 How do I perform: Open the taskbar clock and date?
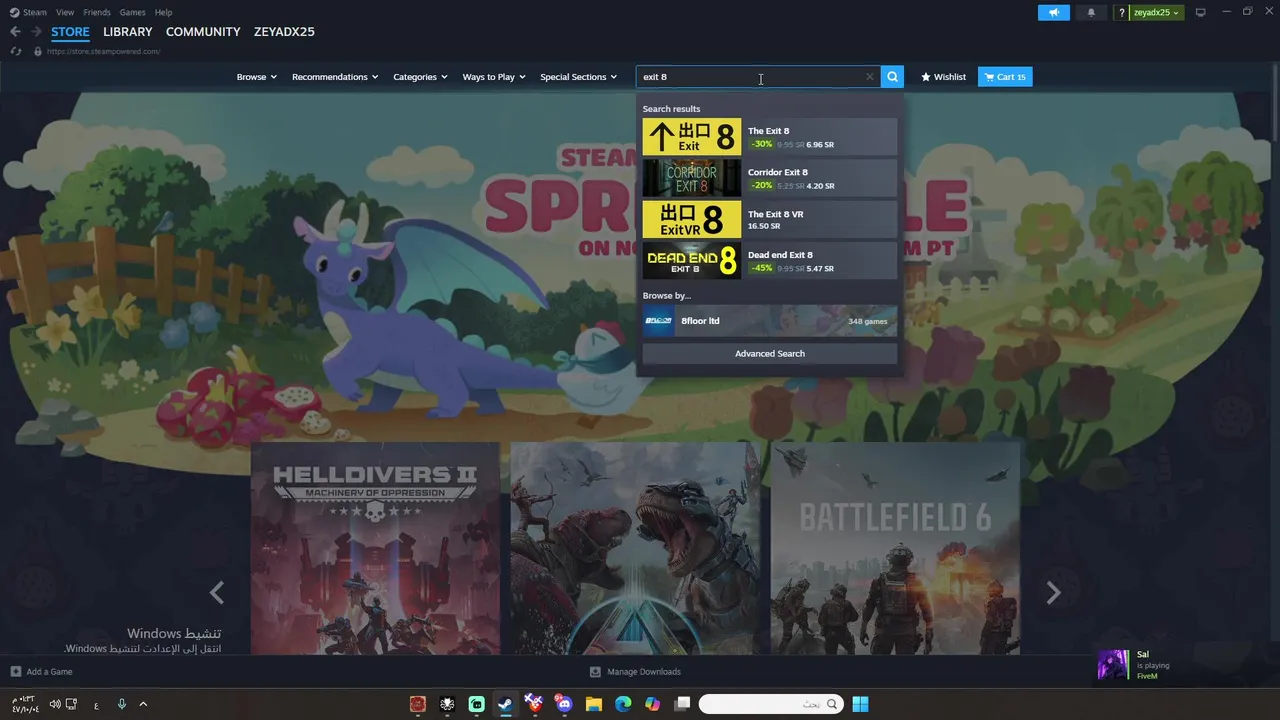(25, 704)
